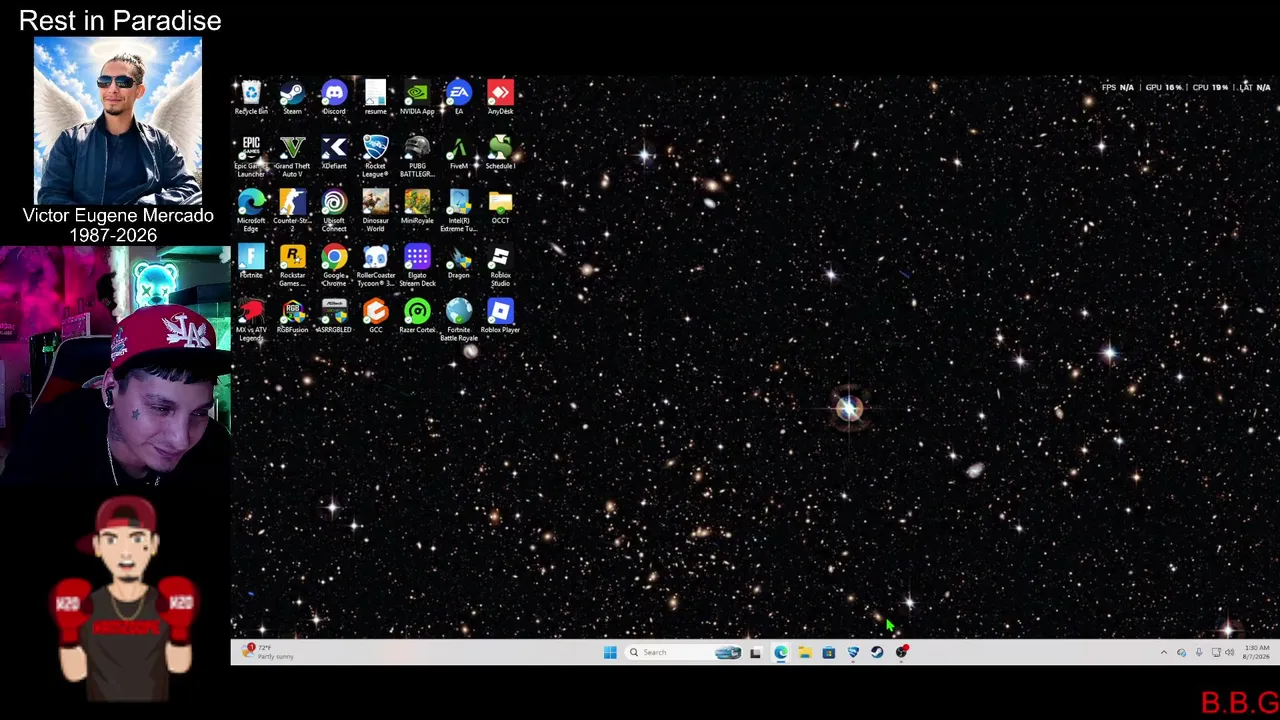Image resolution: width=1280 pixels, height=720 pixels.
Task: Select the Fortnite desktop icon
Action: [x=251, y=262]
